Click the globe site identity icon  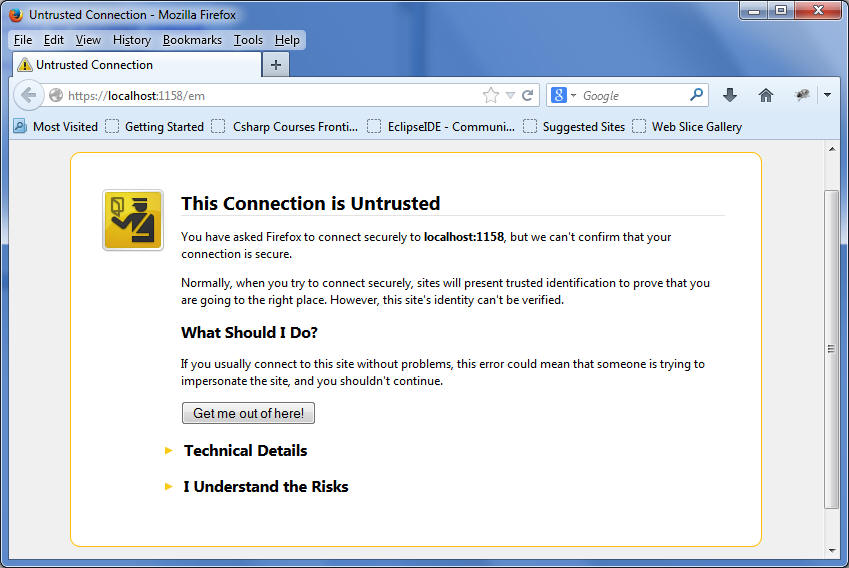coord(56,96)
